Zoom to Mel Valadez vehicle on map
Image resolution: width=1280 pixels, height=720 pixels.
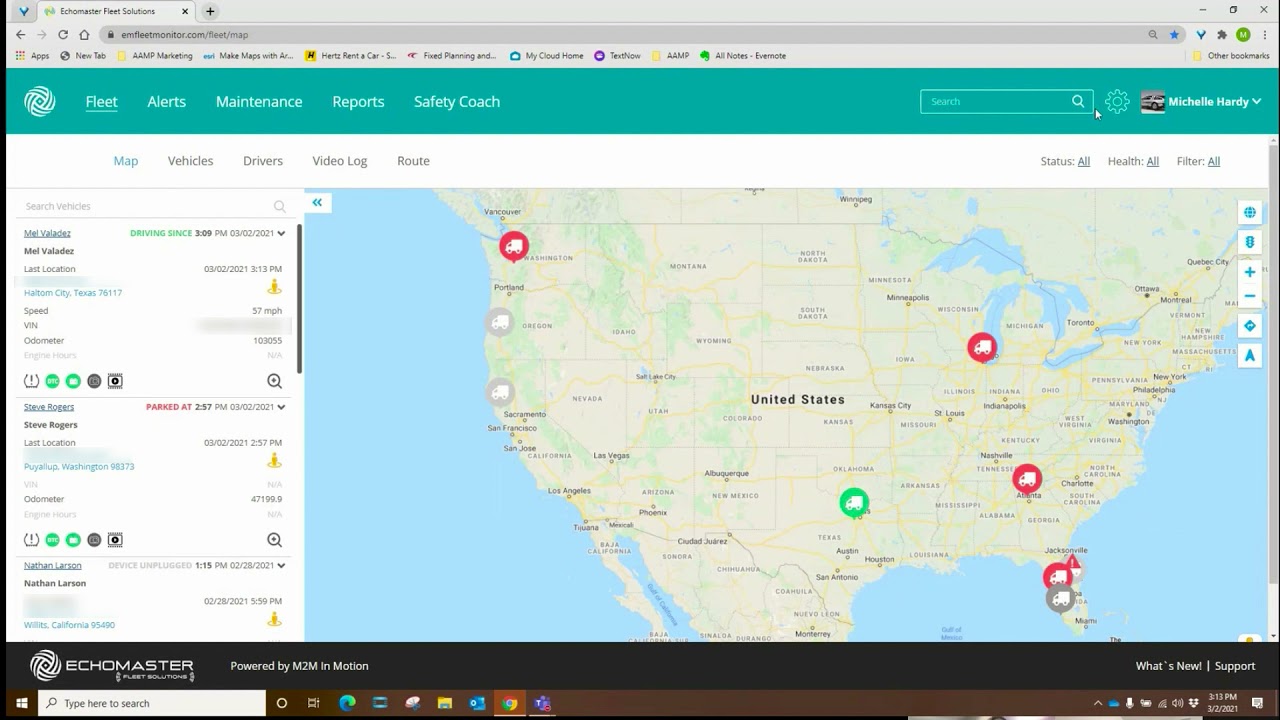tap(274, 381)
